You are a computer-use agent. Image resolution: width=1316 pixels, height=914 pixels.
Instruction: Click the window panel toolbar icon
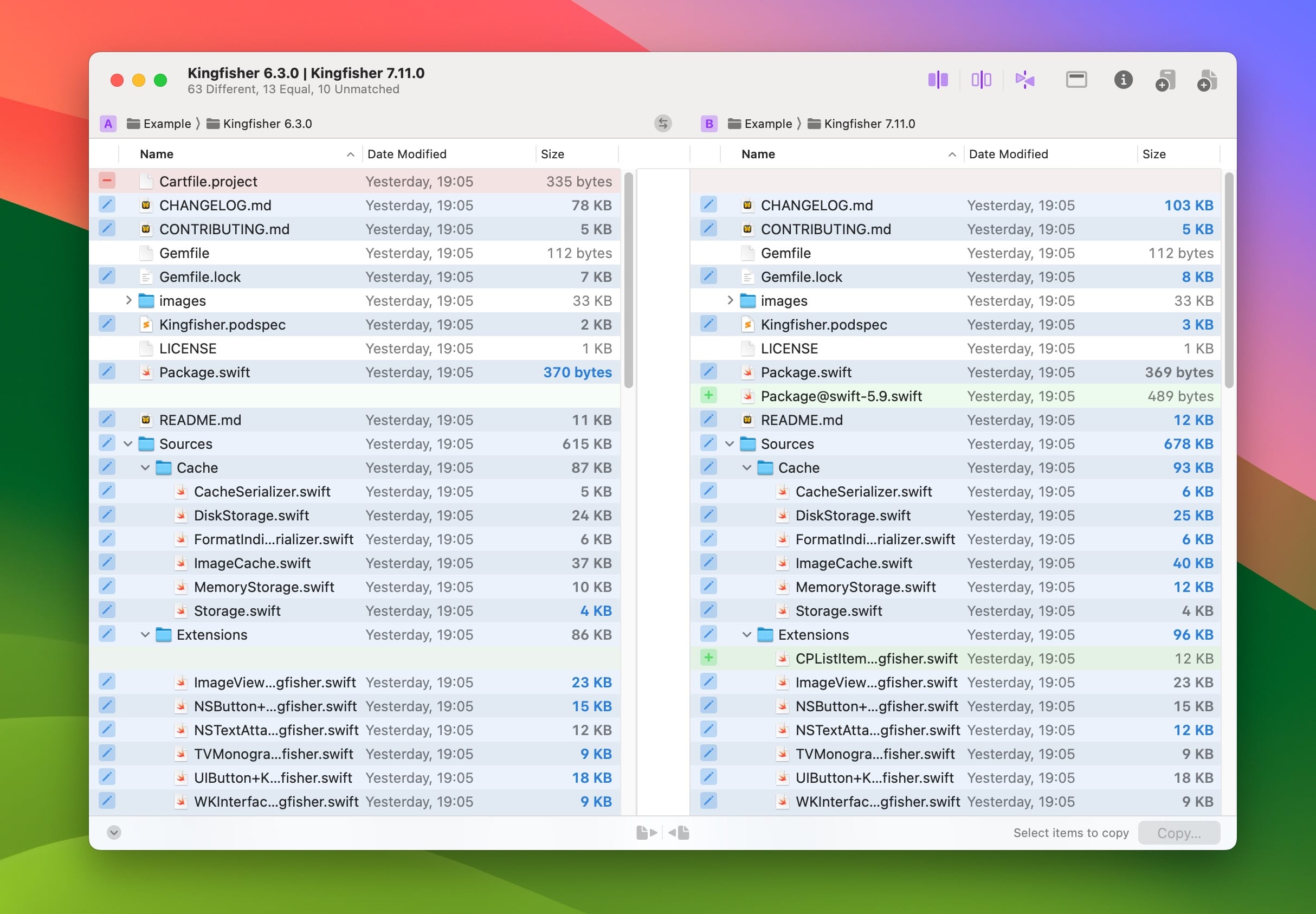1076,80
